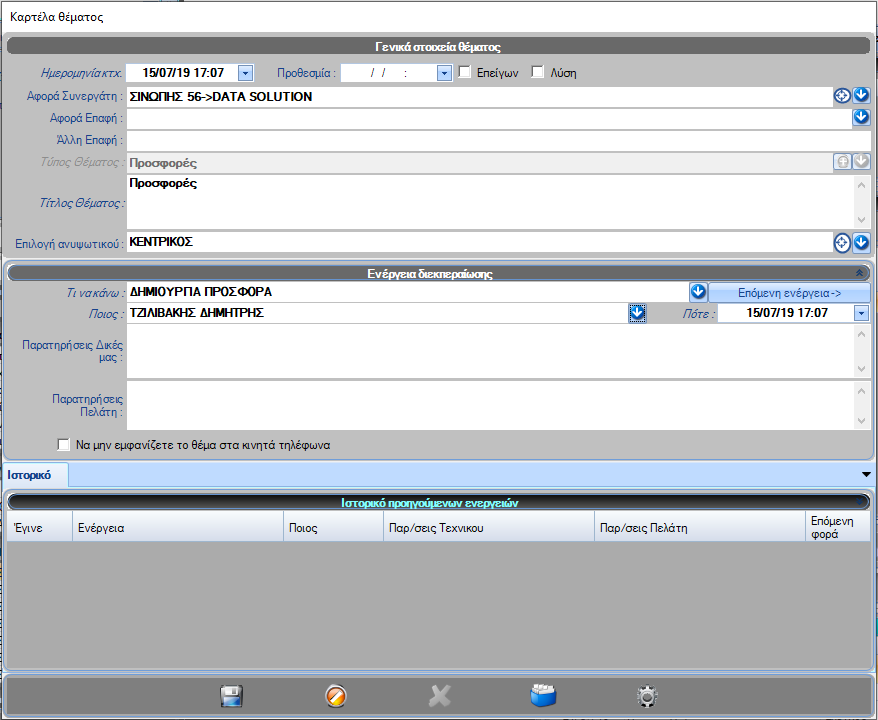Open settings with the gear icon
The height and width of the screenshot is (720, 878).
647,697
